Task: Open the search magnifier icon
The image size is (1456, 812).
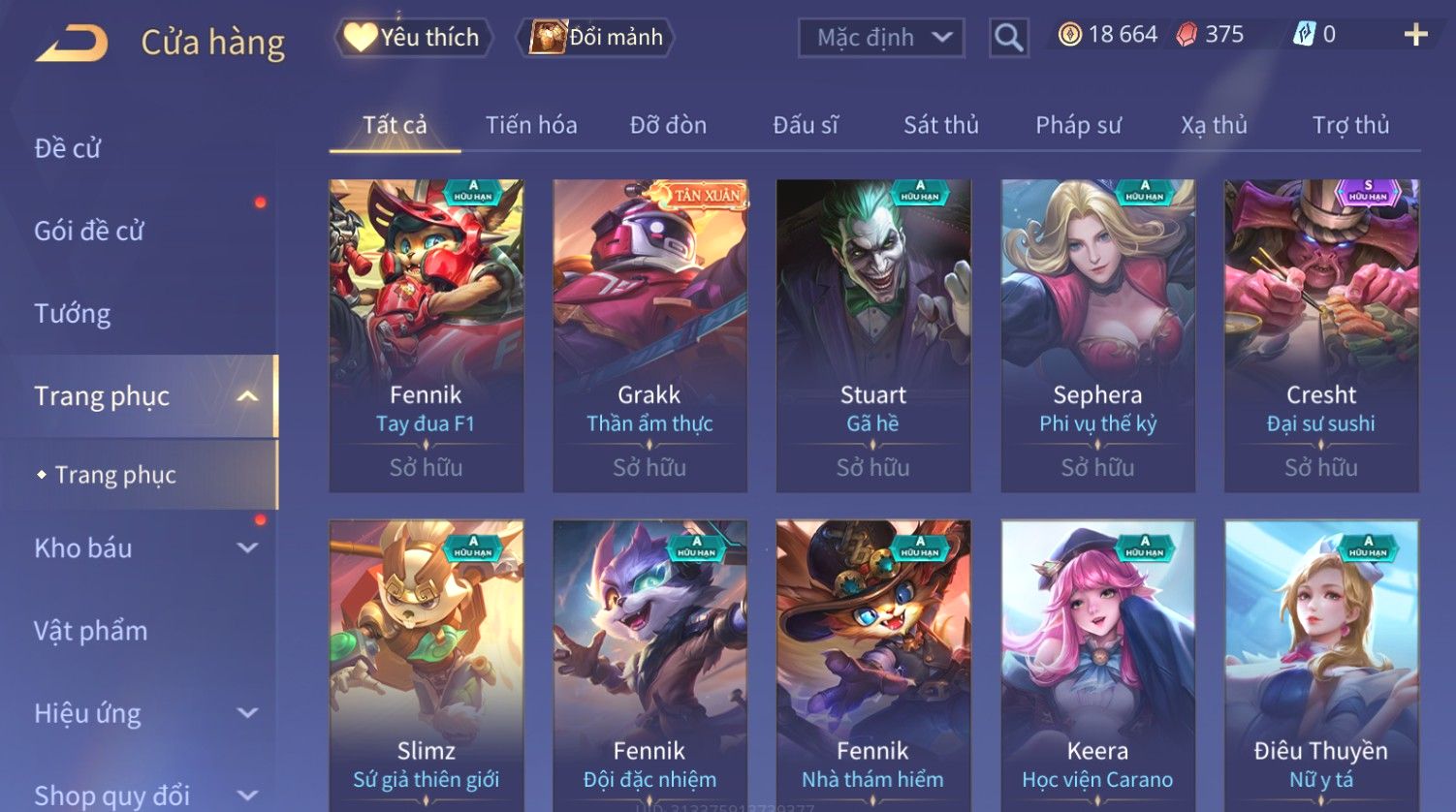Action: [x=1008, y=38]
